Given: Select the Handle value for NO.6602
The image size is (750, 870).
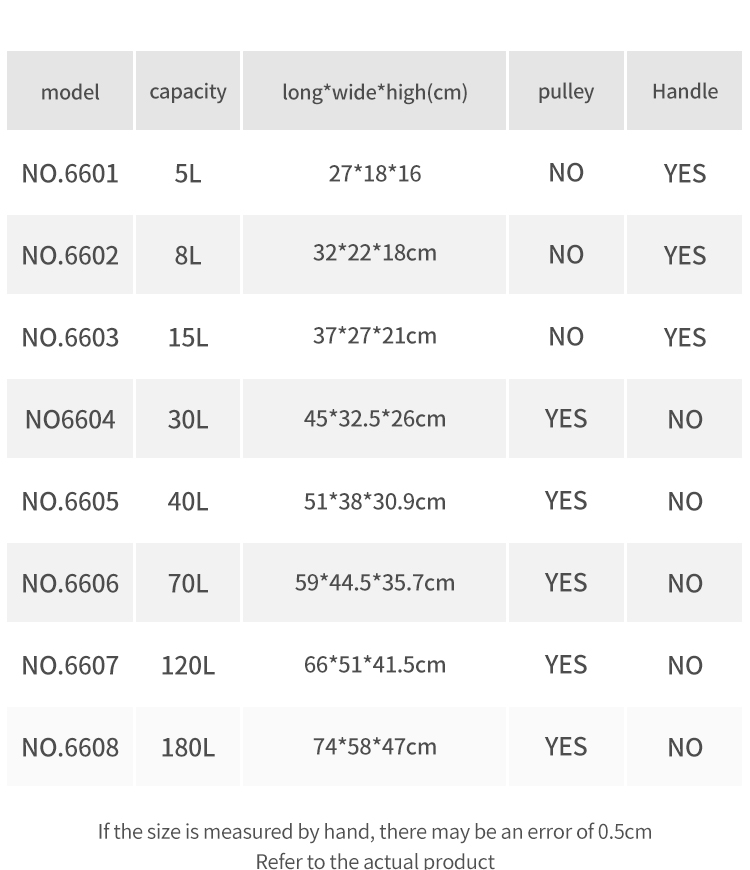Looking at the screenshot, I should pyautogui.click(x=685, y=255).
